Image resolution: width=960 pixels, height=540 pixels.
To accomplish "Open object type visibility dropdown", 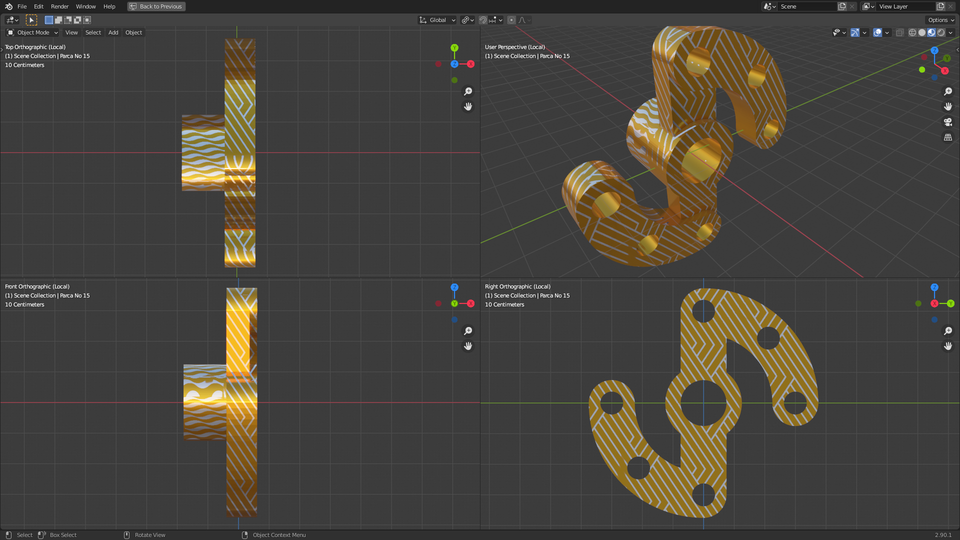I will tap(839, 32).
